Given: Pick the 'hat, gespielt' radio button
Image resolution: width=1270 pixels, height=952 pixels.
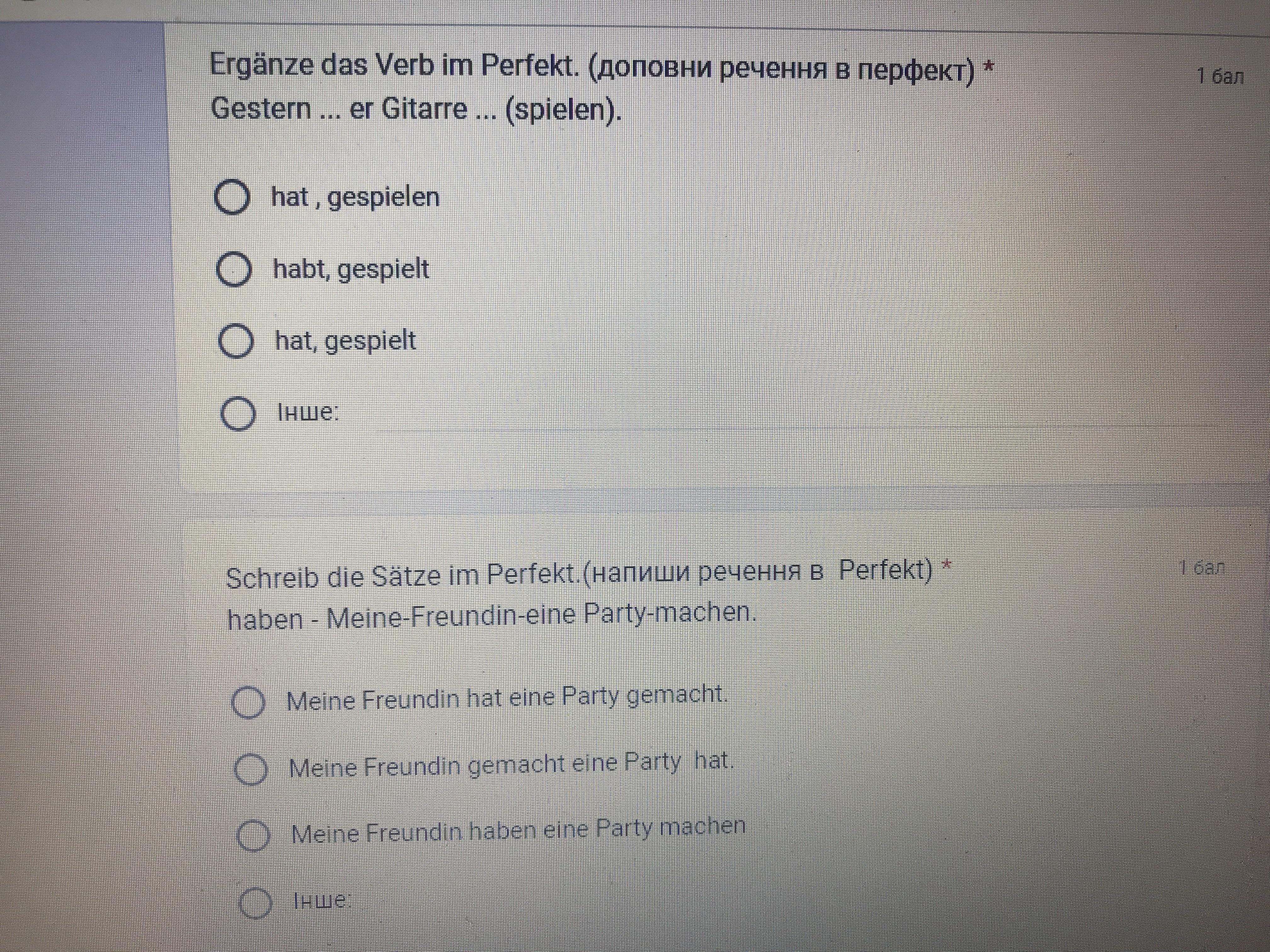Looking at the screenshot, I should coord(236,341).
